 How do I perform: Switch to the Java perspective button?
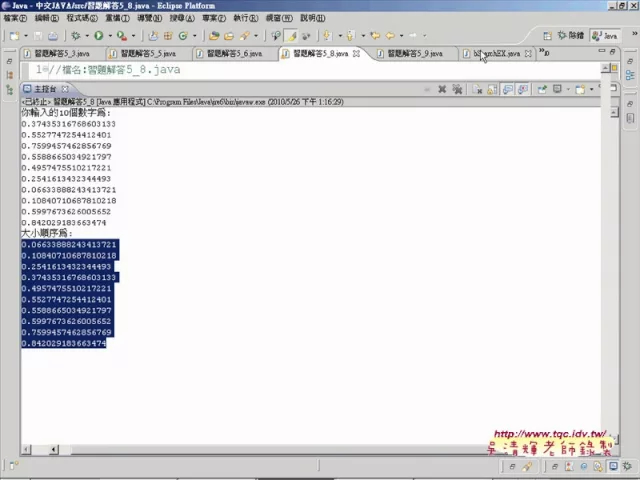(x=605, y=36)
